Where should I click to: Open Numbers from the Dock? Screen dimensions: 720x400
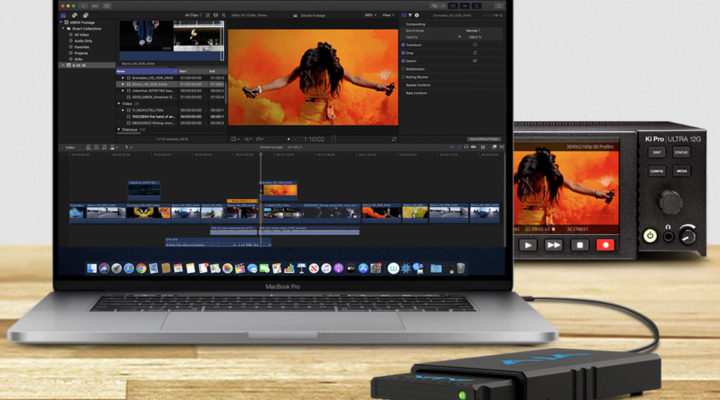pyautogui.click(x=289, y=268)
